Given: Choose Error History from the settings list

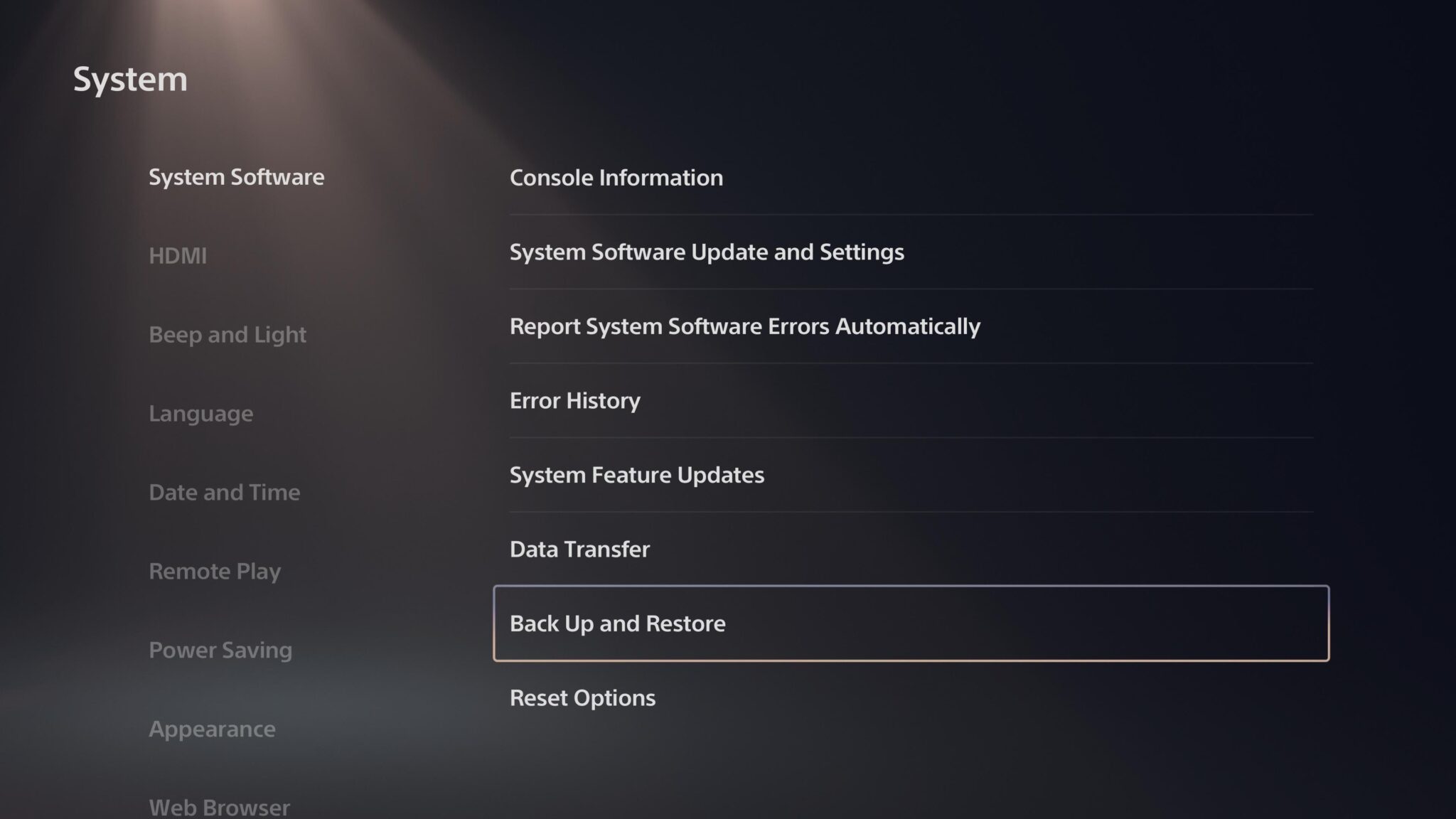Looking at the screenshot, I should pyautogui.click(x=574, y=400).
